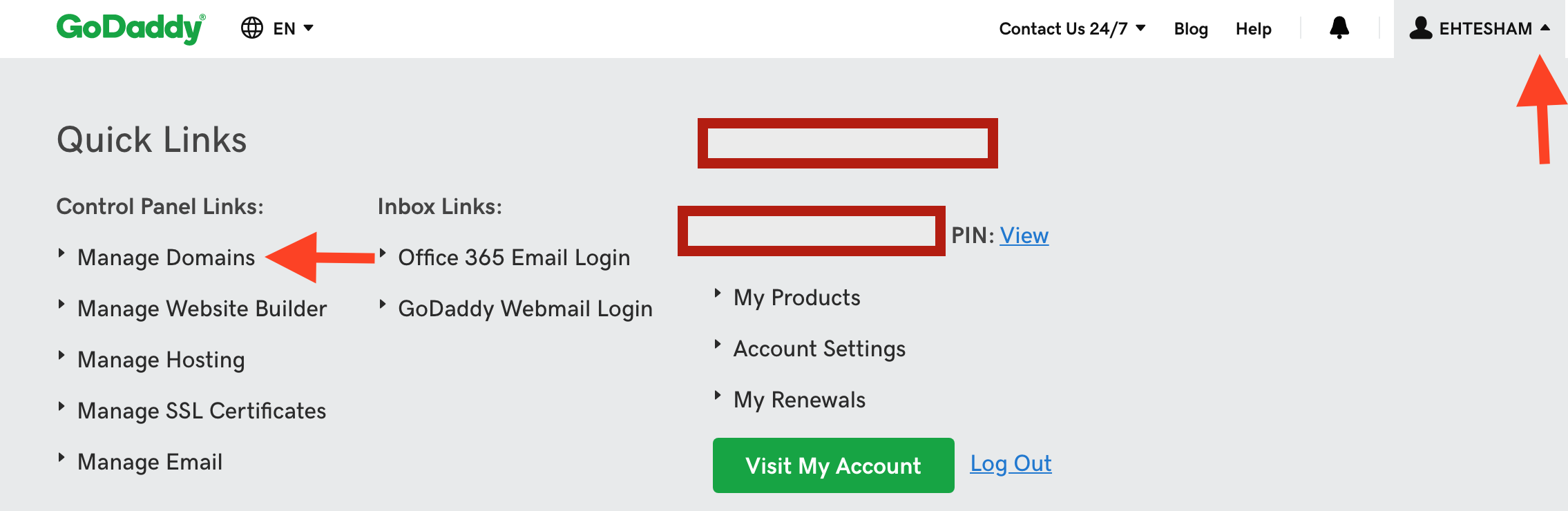Open the Blog page
This screenshot has width=1568, height=511.
pyautogui.click(x=1191, y=28)
